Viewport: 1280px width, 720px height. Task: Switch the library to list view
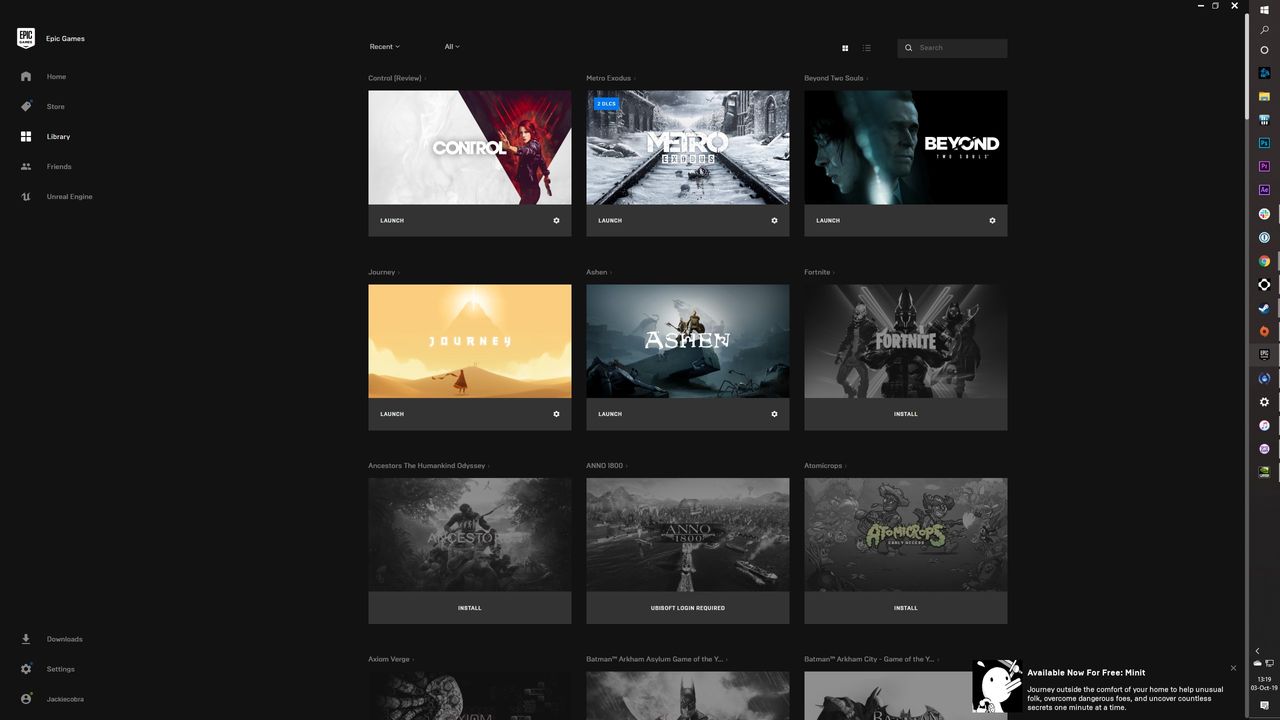(x=867, y=48)
